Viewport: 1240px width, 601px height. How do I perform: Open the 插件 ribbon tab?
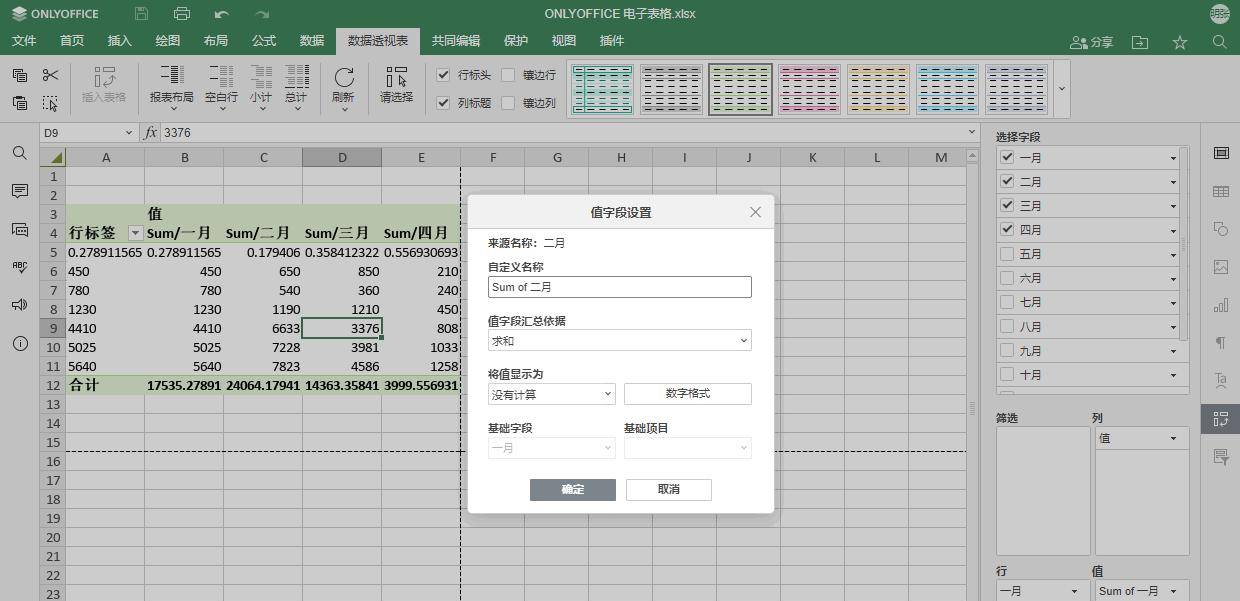coord(611,41)
